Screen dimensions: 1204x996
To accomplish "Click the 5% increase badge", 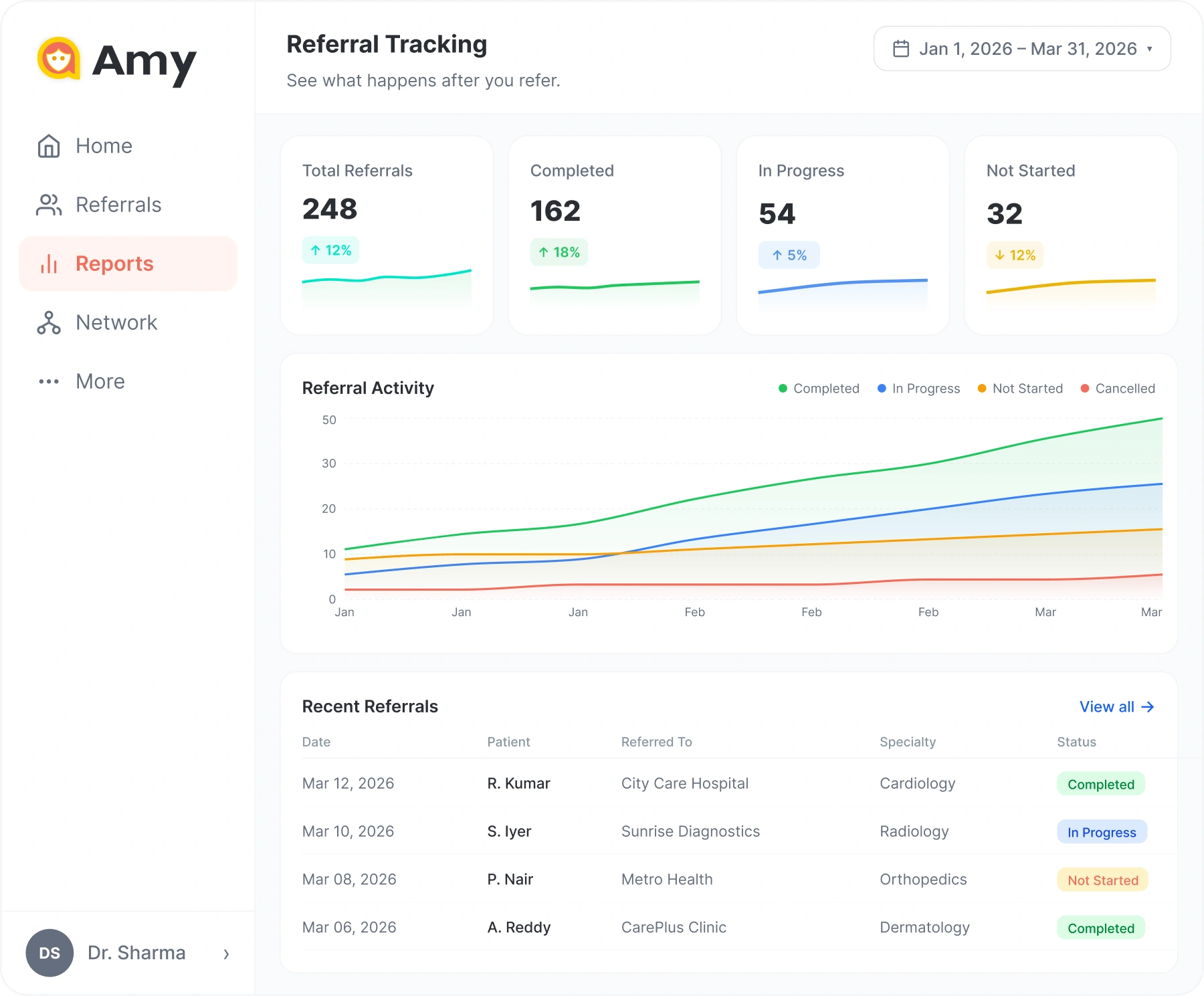I will click(x=789, y=255).
